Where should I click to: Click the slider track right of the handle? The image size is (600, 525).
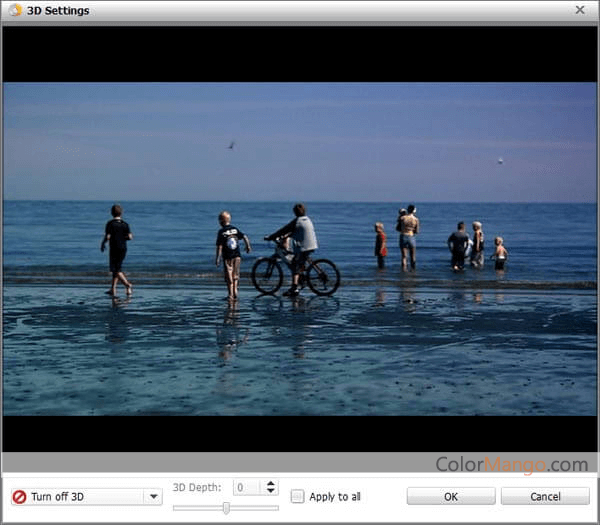(x=255, y=508)
